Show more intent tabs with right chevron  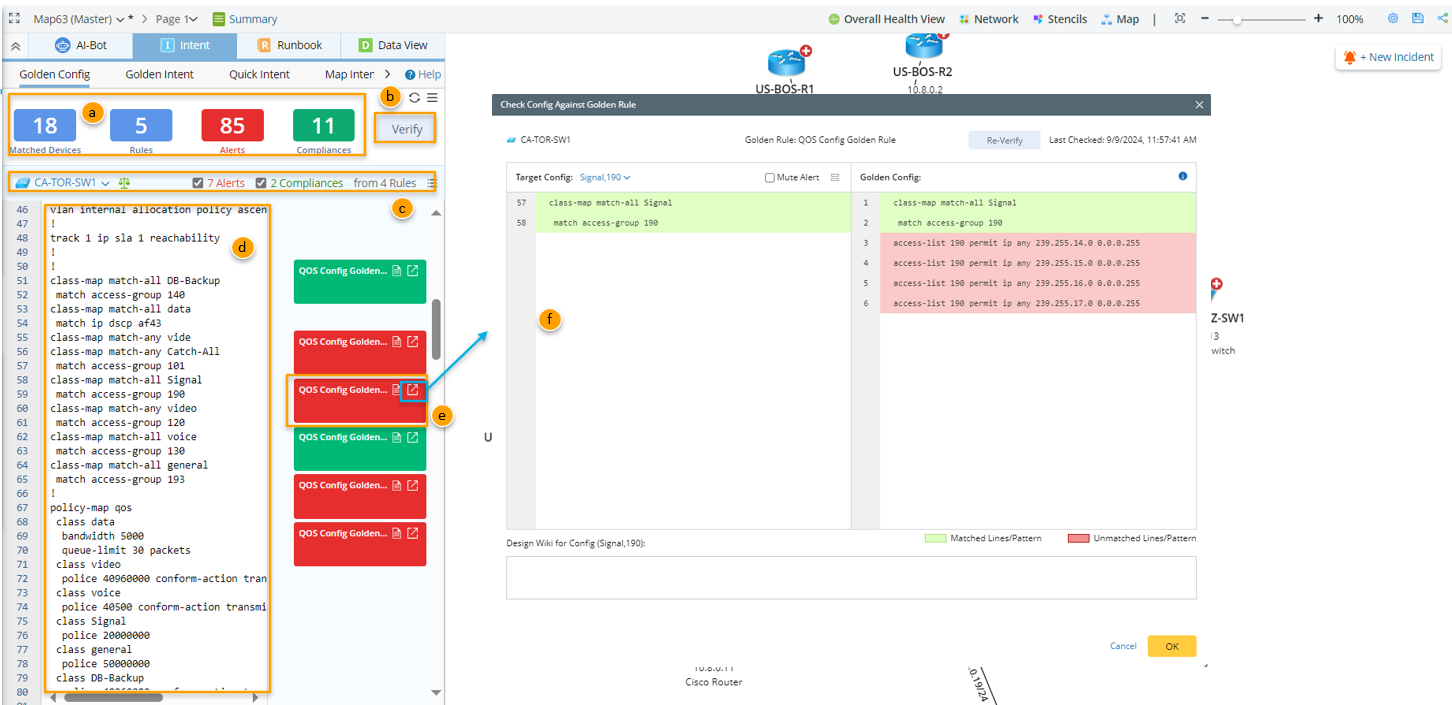[x=387, y=74]
